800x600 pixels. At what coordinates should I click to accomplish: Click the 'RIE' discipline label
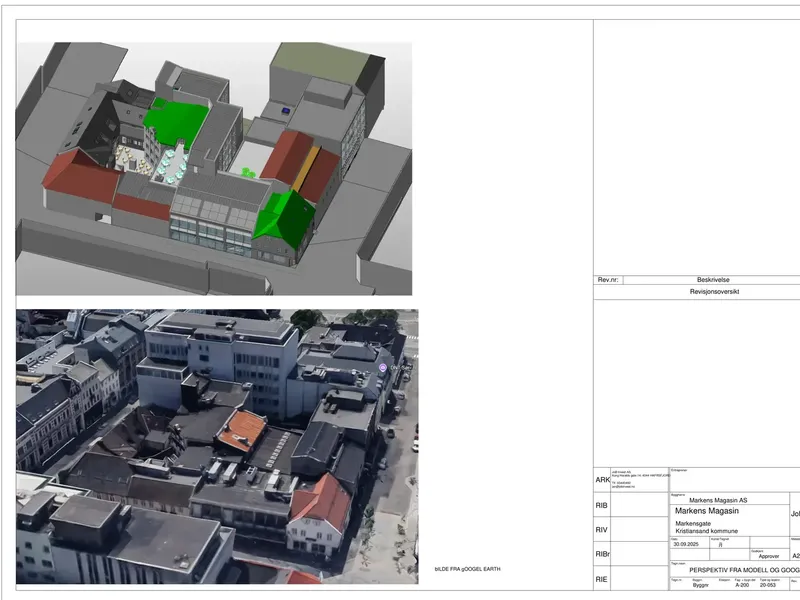[602, 579]
